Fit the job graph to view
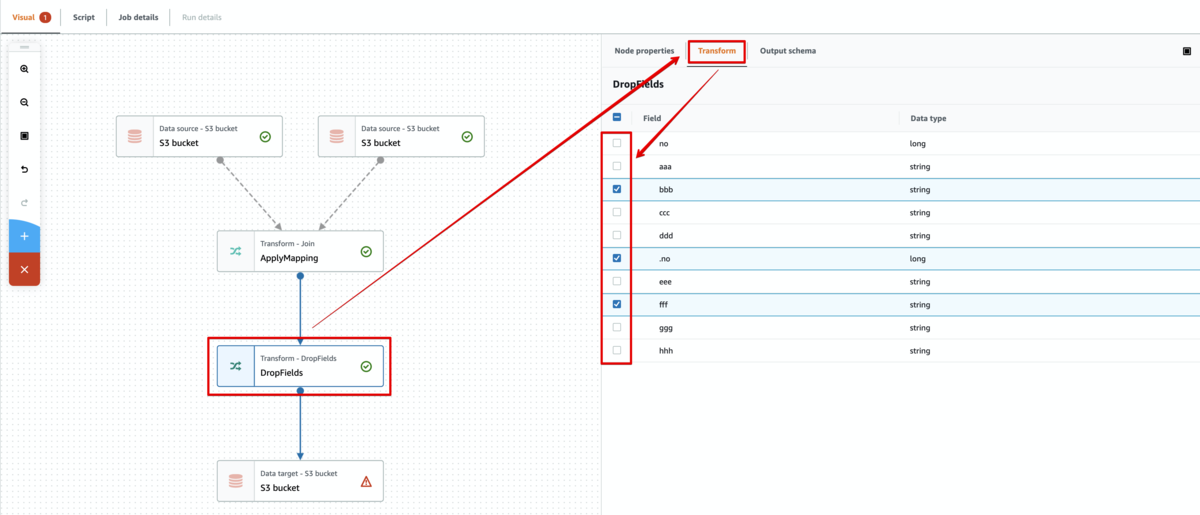Viewport: 1200px width, 515px height. (x=24, y=135)
